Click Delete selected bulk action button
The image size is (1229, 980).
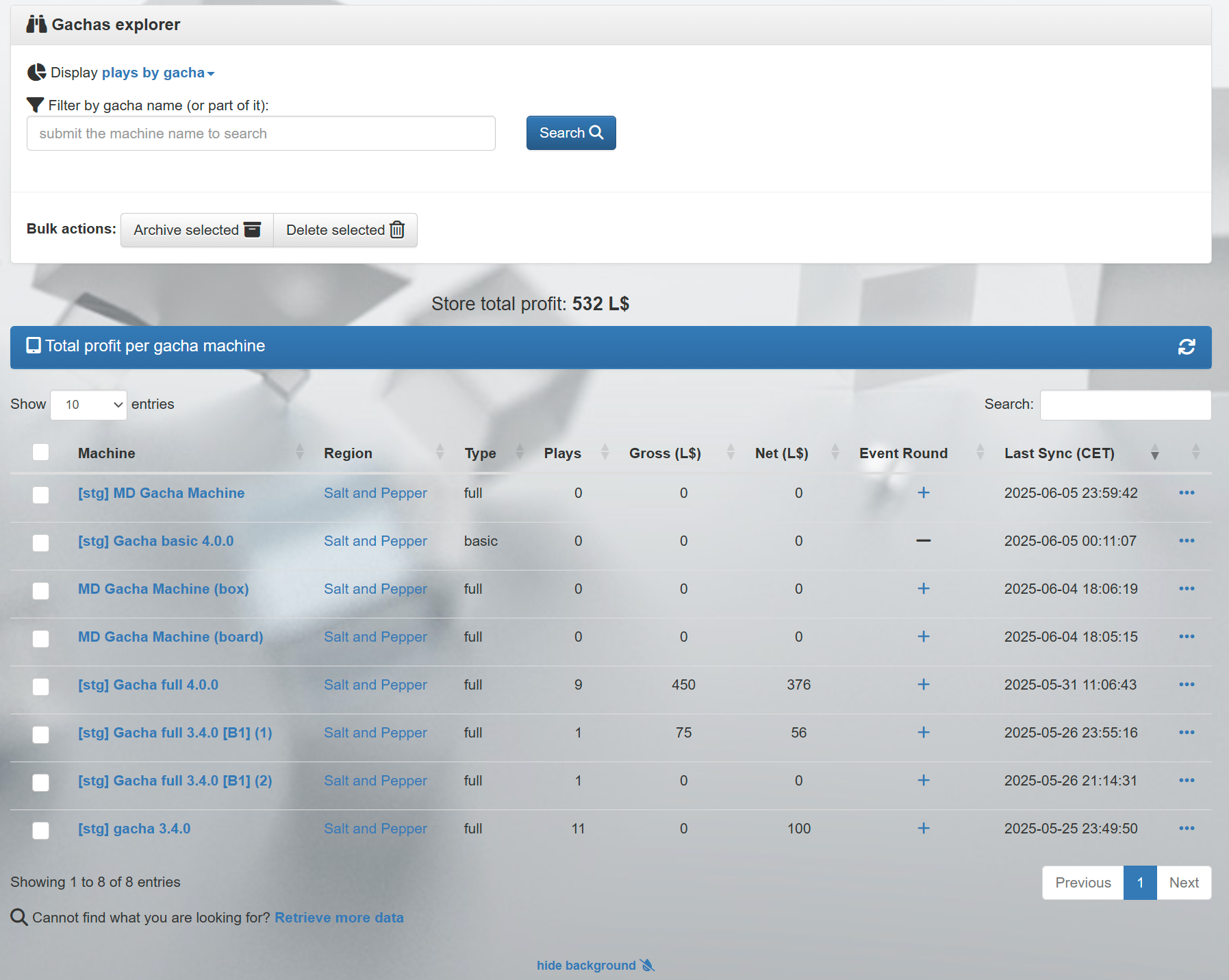tap(345, 230)
